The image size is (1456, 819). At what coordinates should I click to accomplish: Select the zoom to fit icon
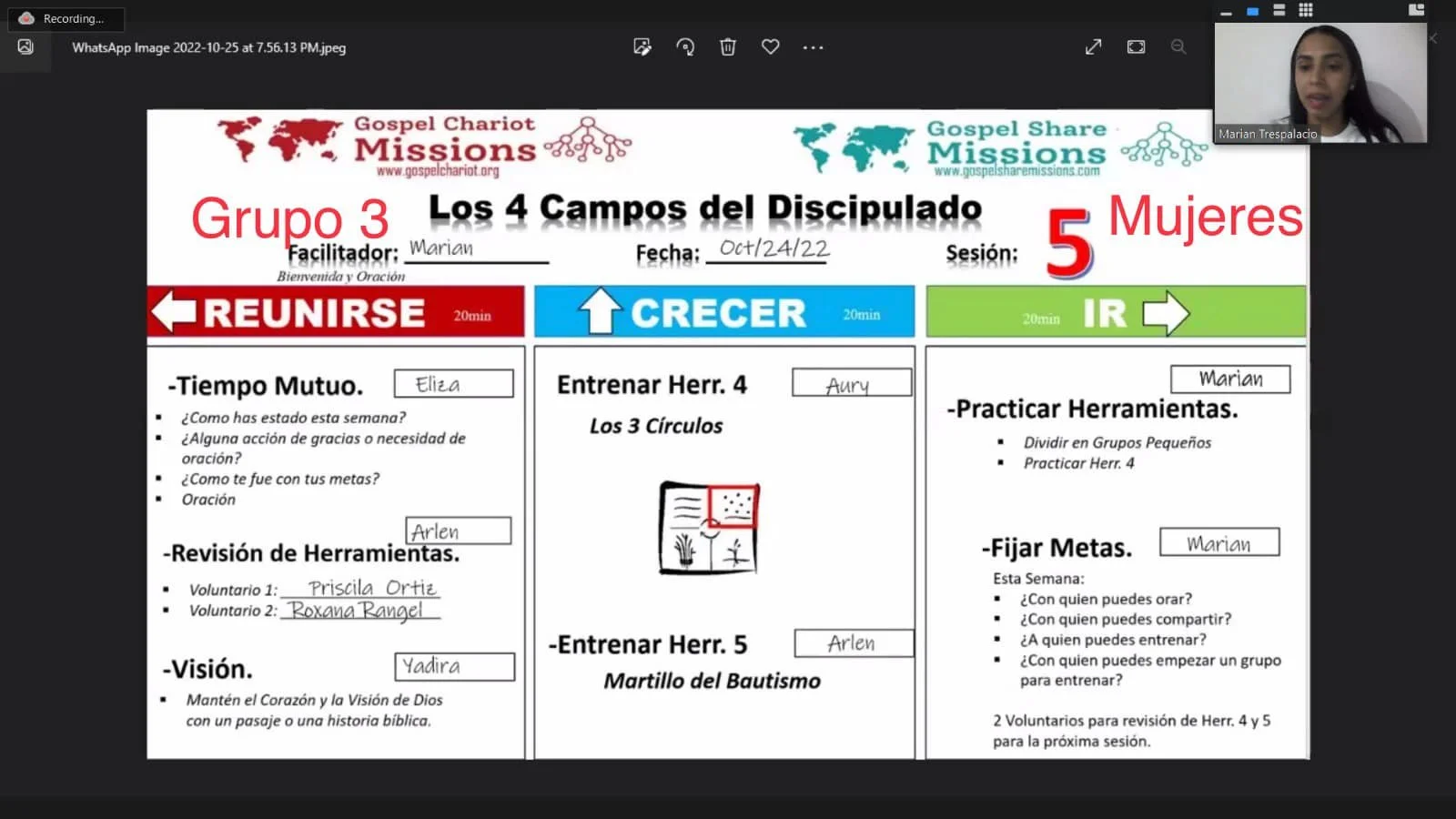1137,46
